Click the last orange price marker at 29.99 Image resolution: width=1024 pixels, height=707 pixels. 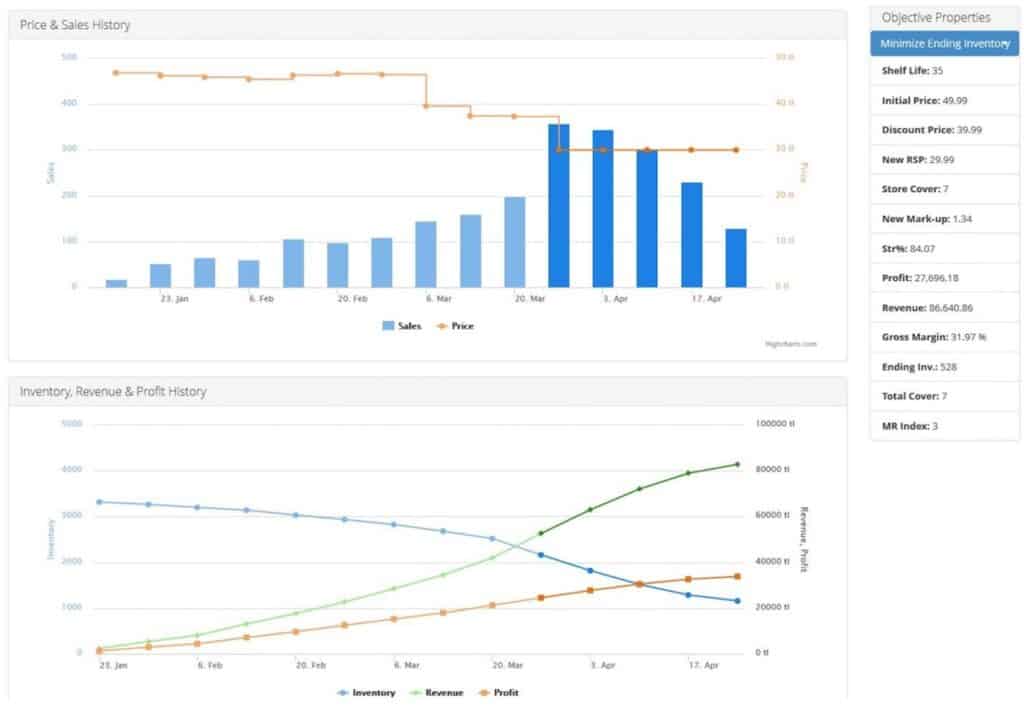click(x=736, y=150)
